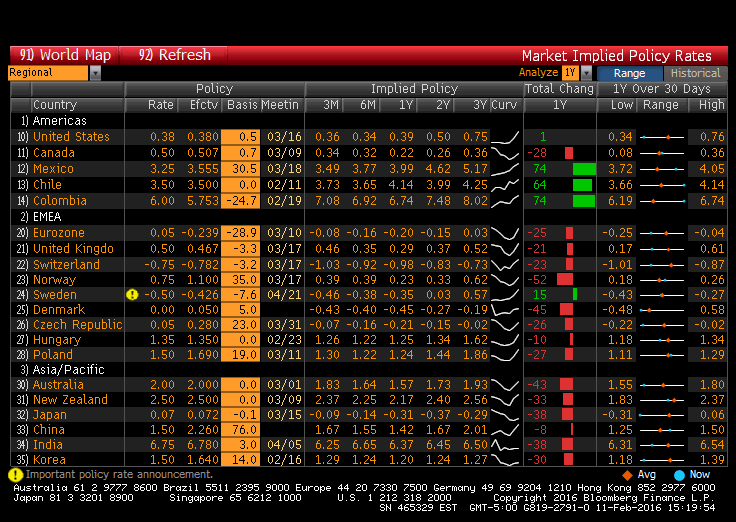
Task: Click the orange Avg legend marker
Action: click(627, 475)
